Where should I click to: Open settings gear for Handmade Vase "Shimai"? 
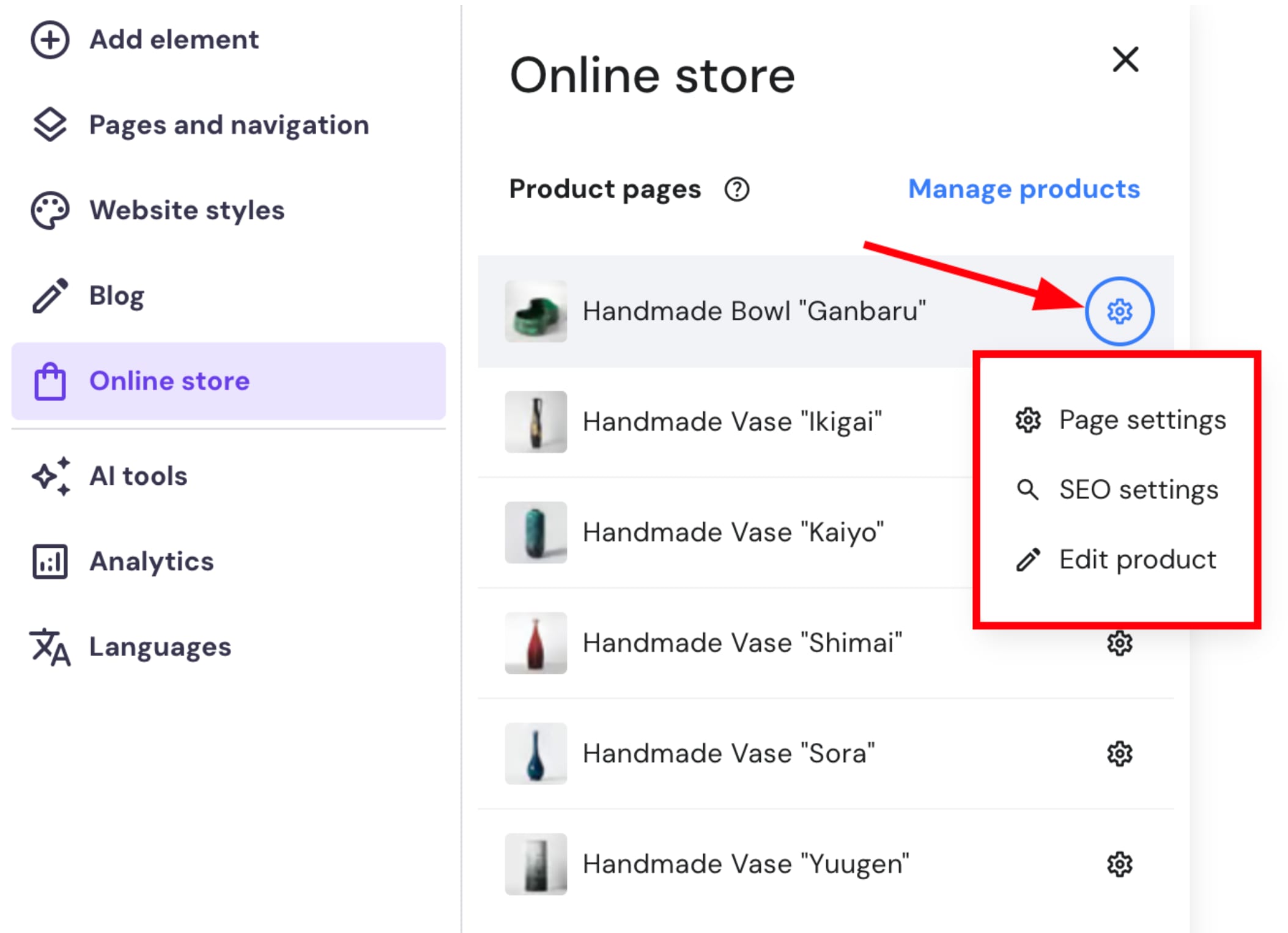point(1119,643)
